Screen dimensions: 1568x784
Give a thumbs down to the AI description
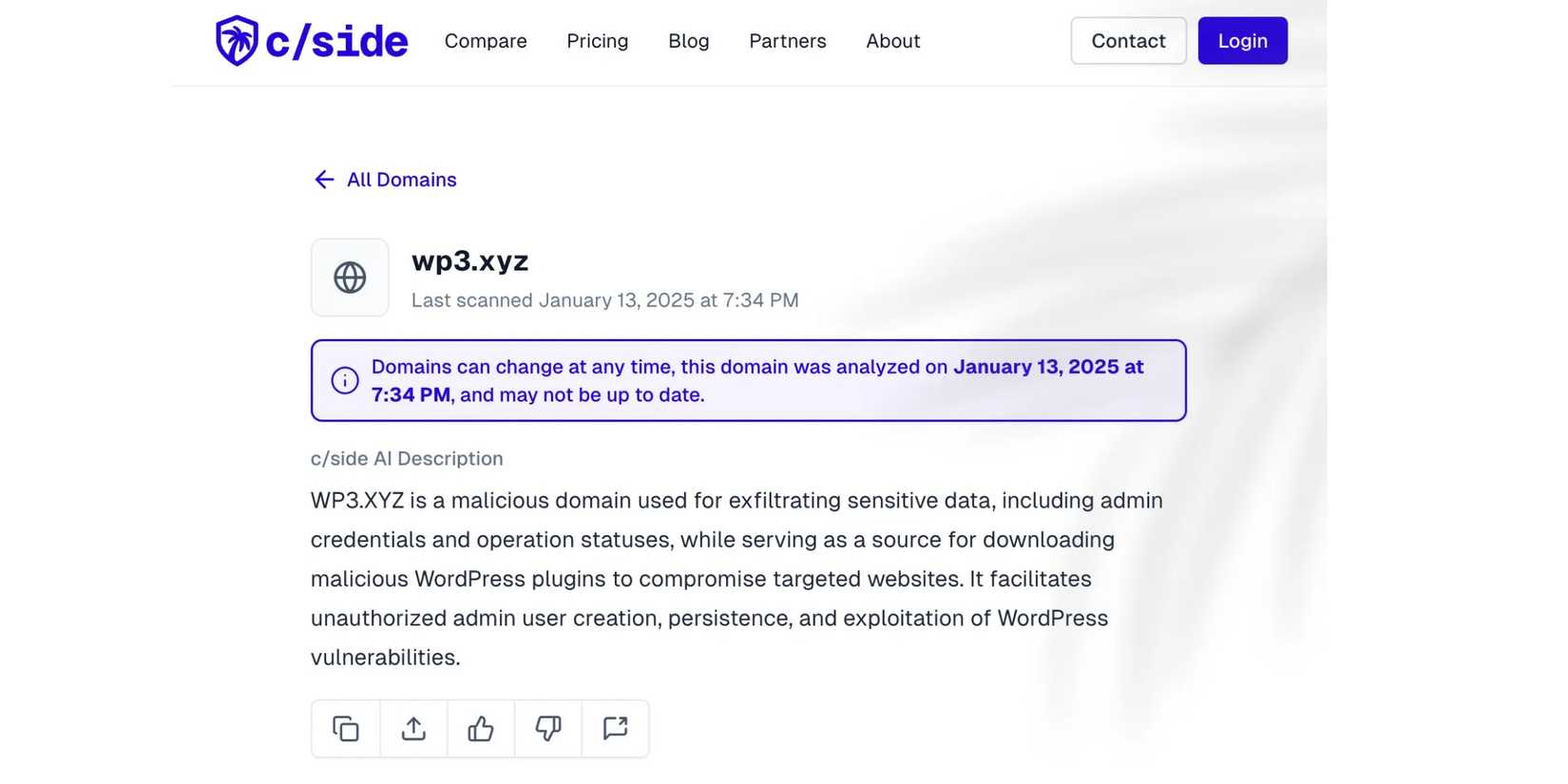click(547, 729)
